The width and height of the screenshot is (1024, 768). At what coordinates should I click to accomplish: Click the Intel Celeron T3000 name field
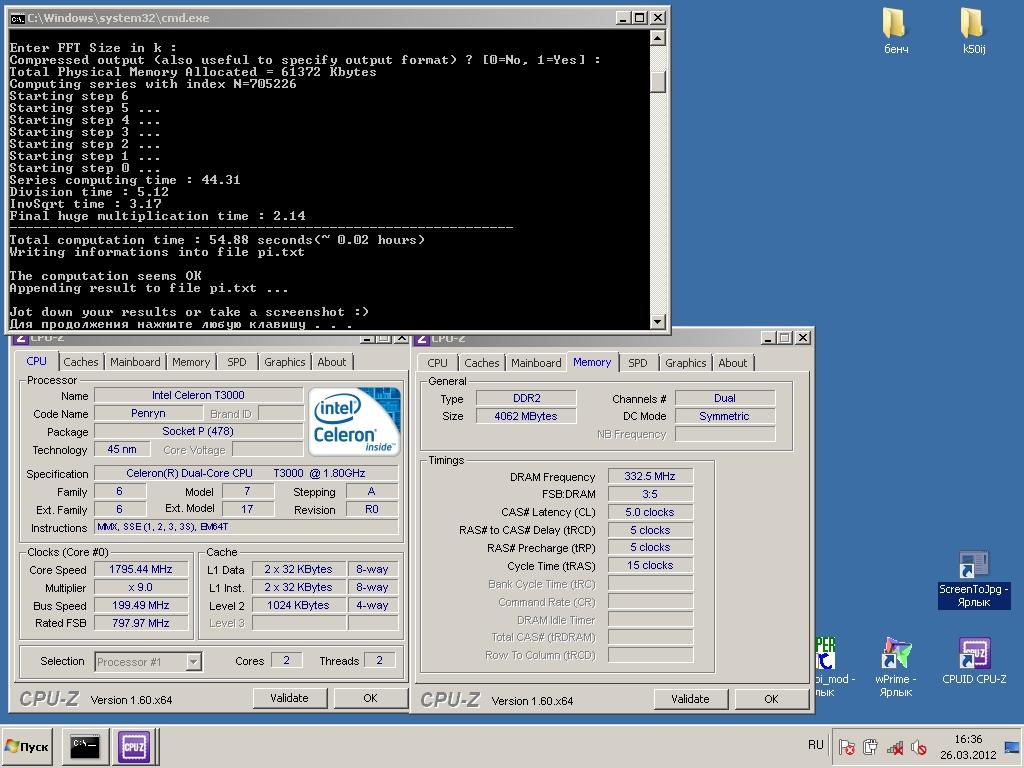199,395
